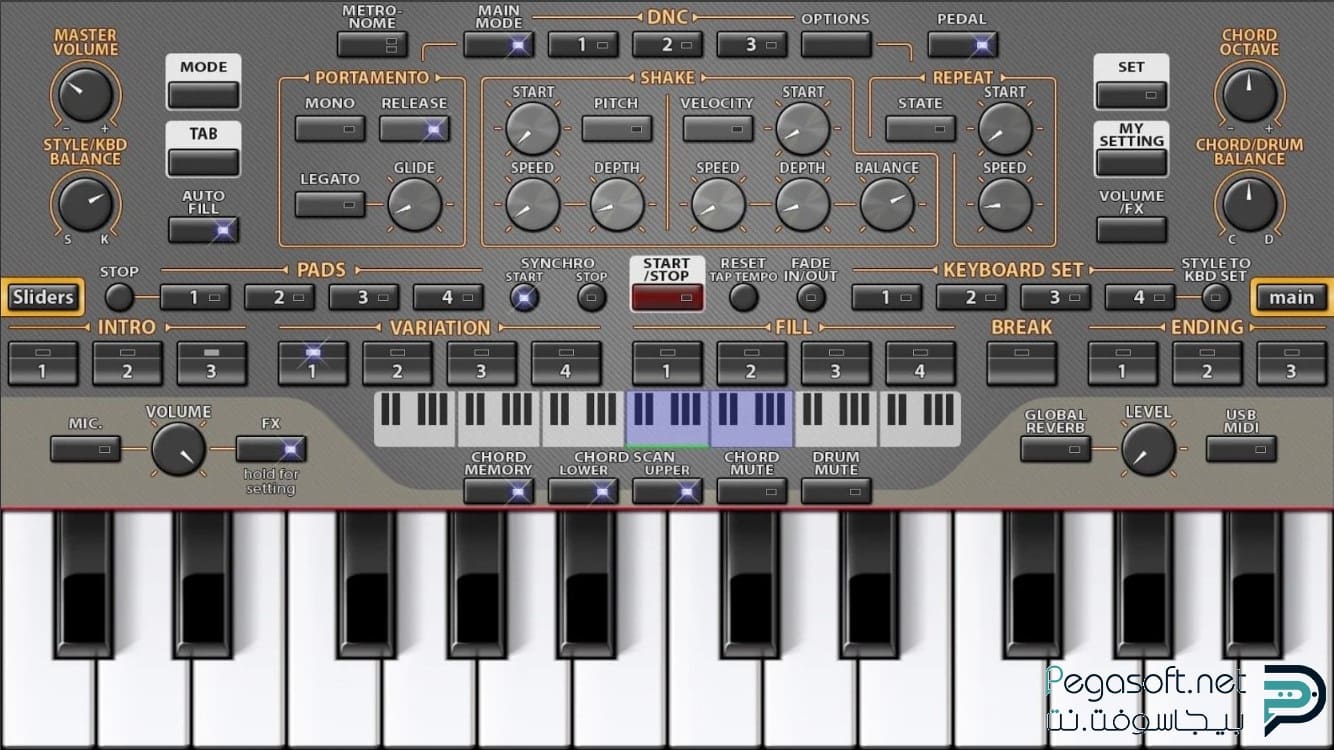Toggle Auto Fill on or off
The image size is (1334, 750).
click(x=204, y=229)
